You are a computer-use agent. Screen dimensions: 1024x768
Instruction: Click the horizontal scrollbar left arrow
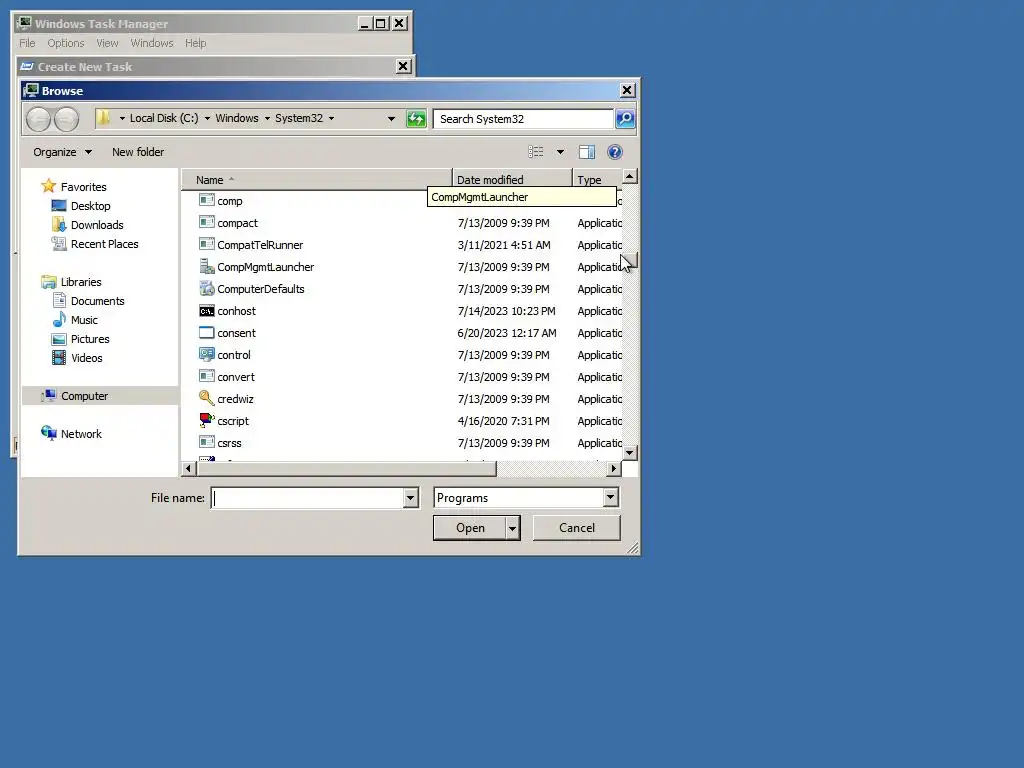[189, 468]
